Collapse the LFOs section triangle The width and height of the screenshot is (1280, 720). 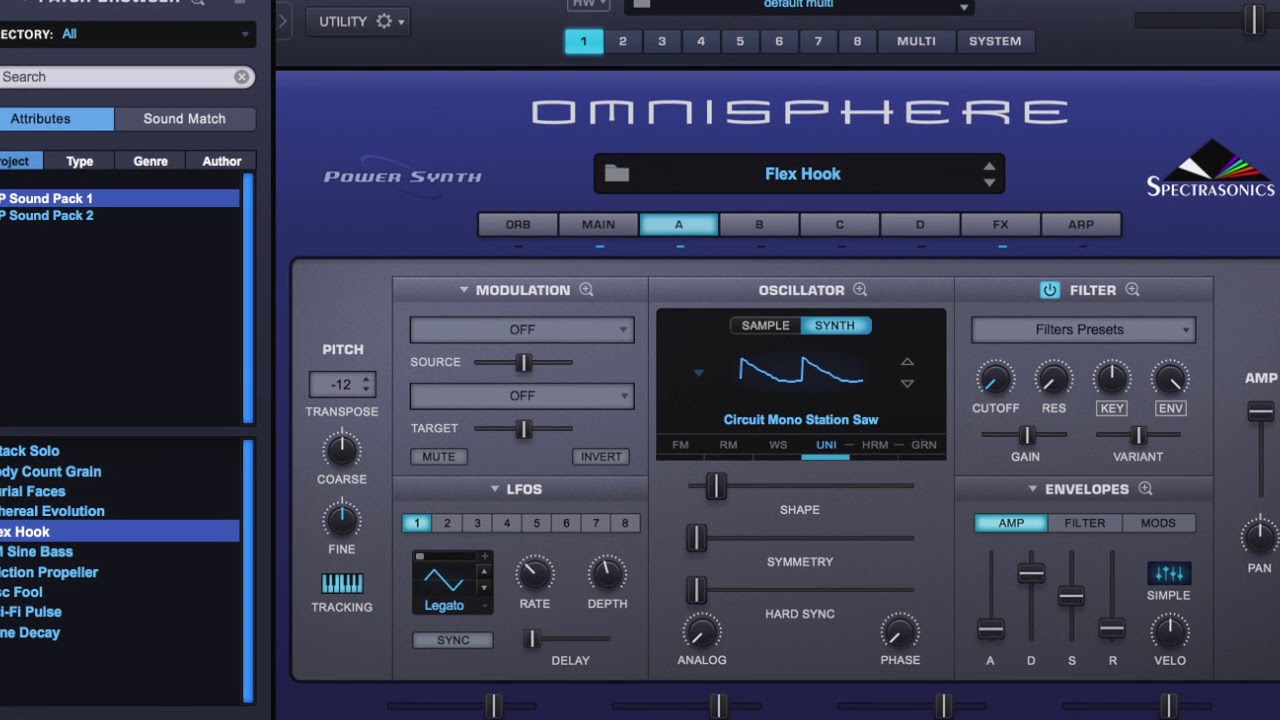pyautogui.click(x=494, y=489)
